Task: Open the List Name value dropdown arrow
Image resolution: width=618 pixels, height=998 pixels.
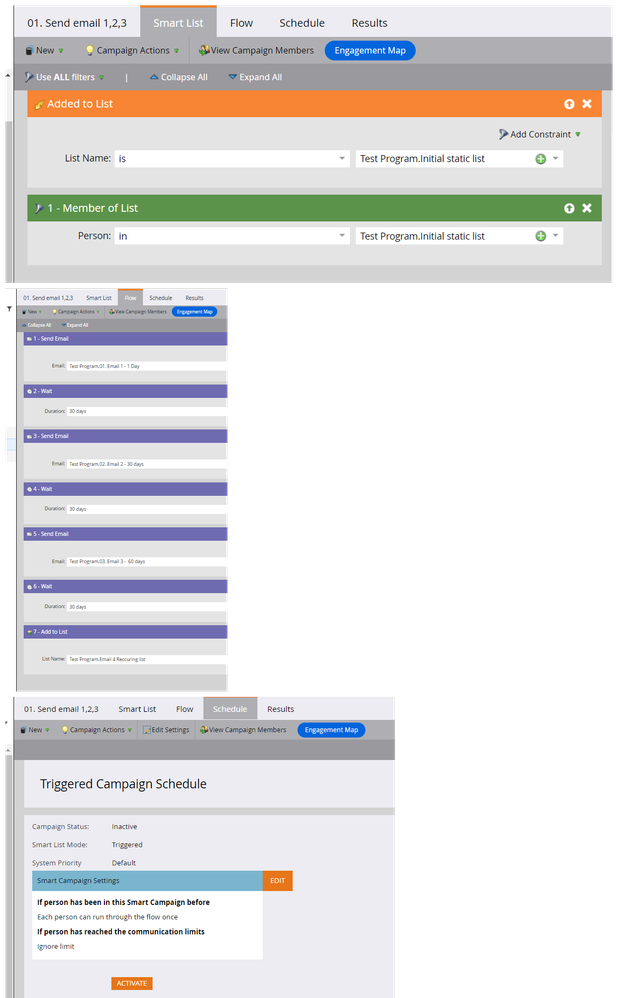Action: (556, 158)
